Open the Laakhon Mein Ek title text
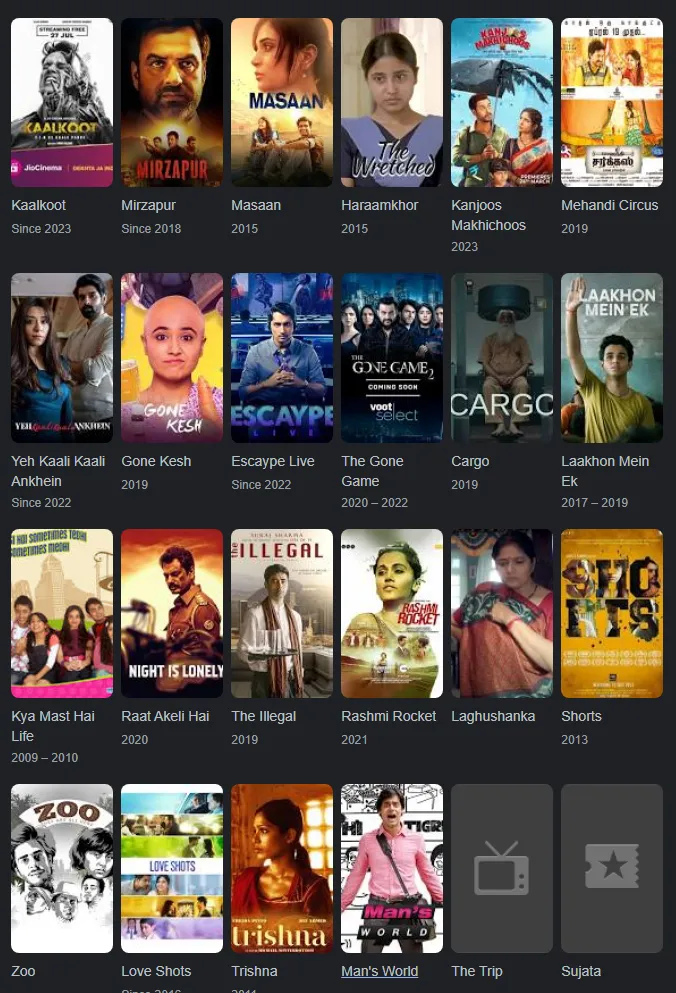This screenshot has height=993, width=676. click(x=605, y=471)
